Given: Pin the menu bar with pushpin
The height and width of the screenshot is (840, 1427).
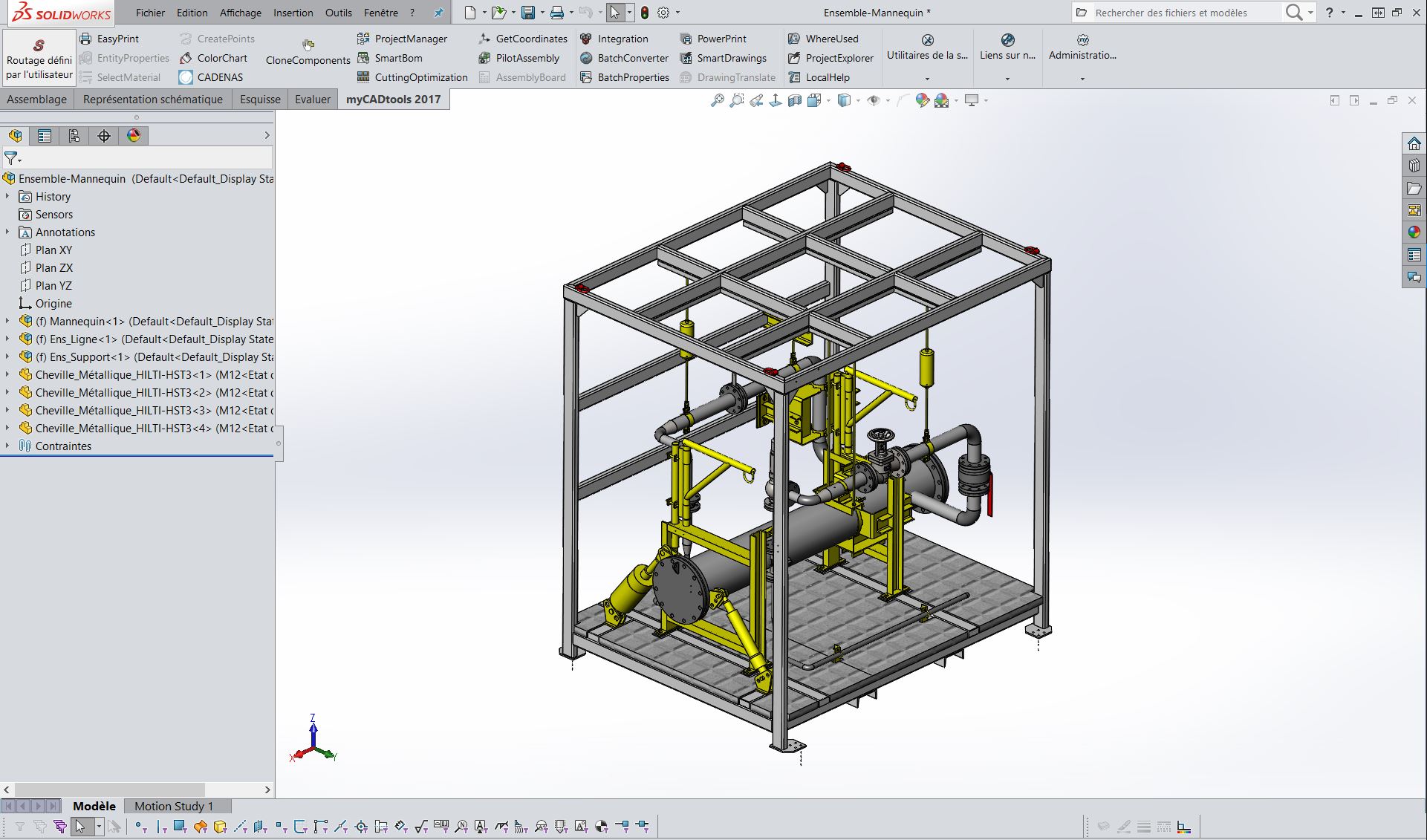Looking at the screenshot, I should 438,13.
